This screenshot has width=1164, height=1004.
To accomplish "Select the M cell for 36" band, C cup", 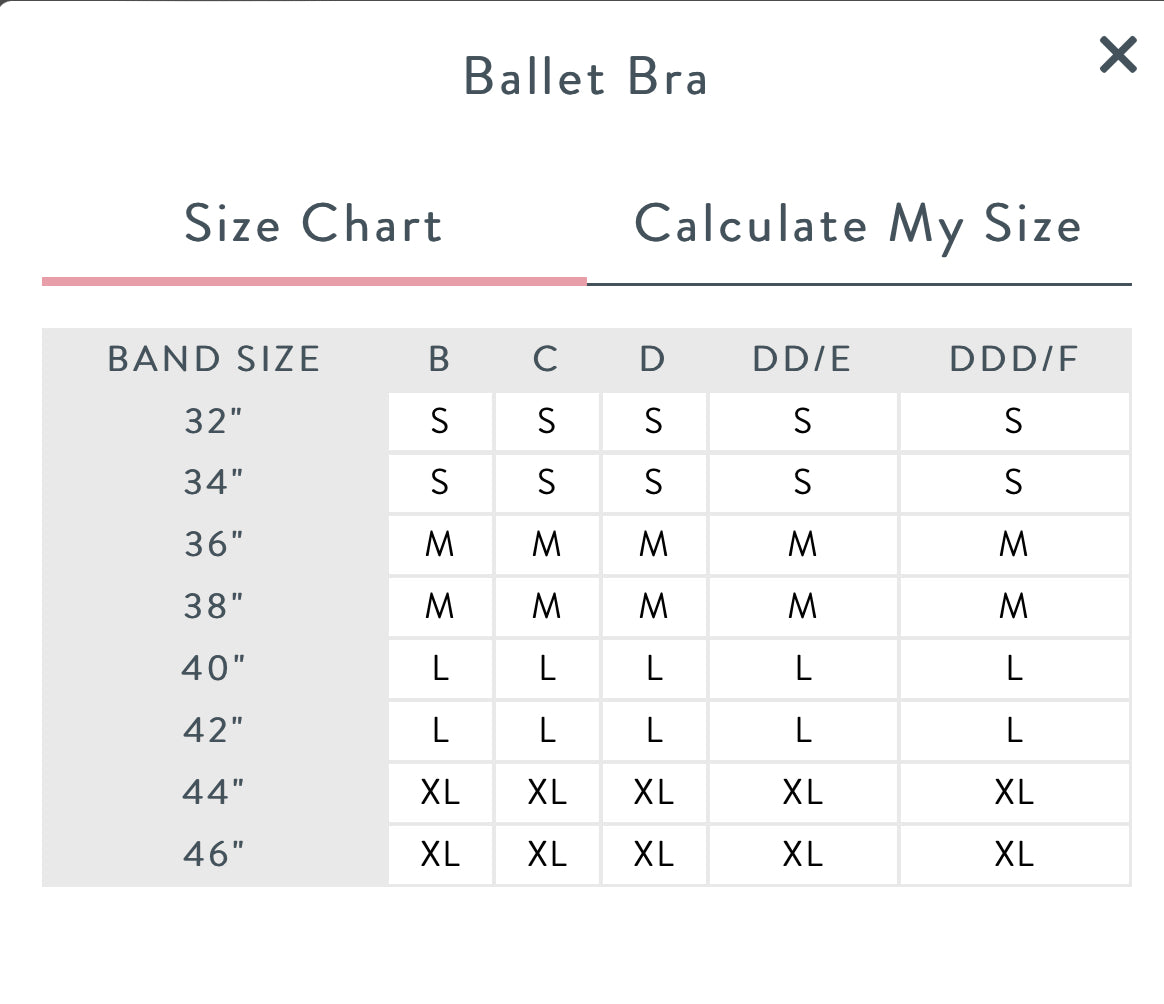I will pos(546,545).
